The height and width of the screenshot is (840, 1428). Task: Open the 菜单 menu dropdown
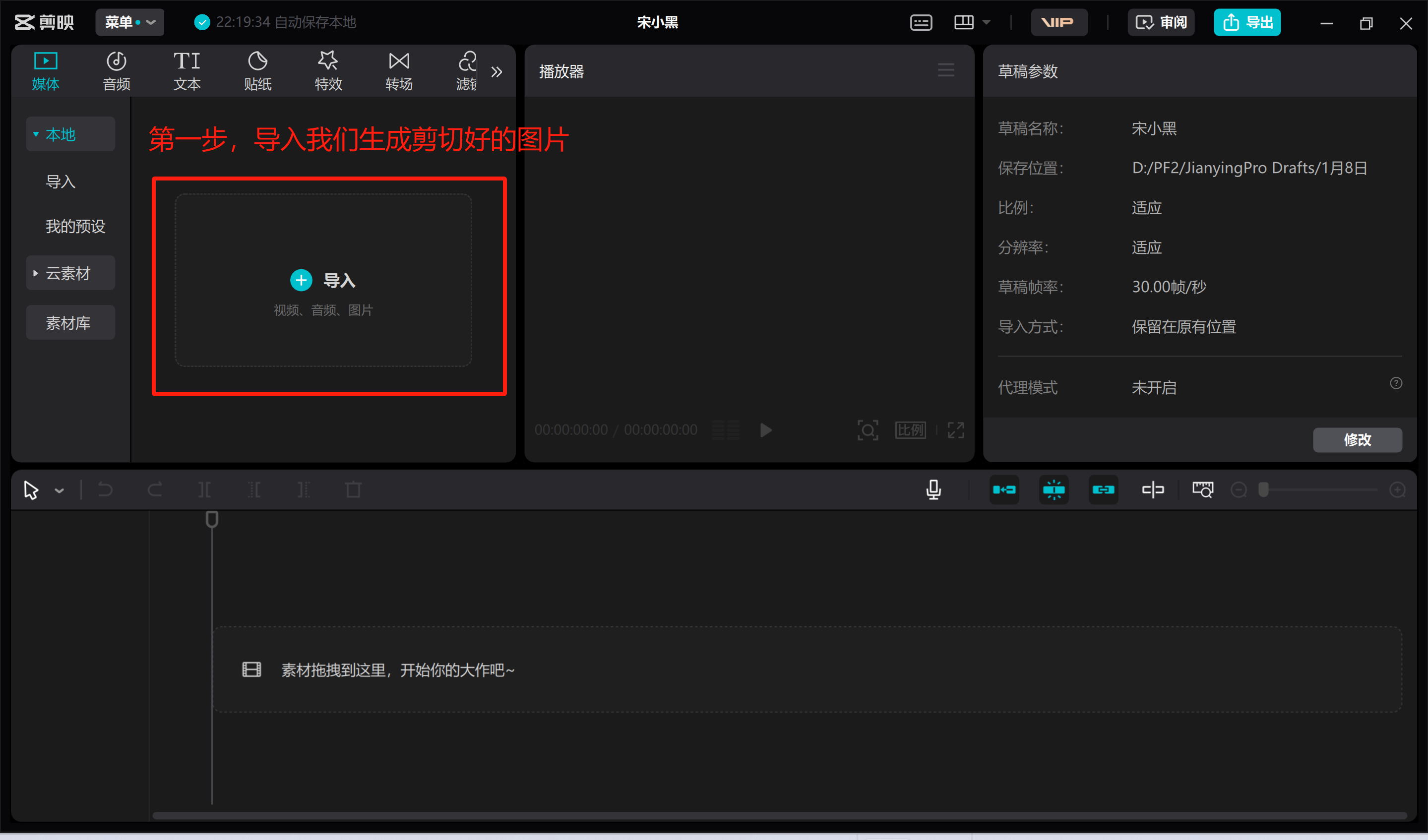tap(130, 22)
